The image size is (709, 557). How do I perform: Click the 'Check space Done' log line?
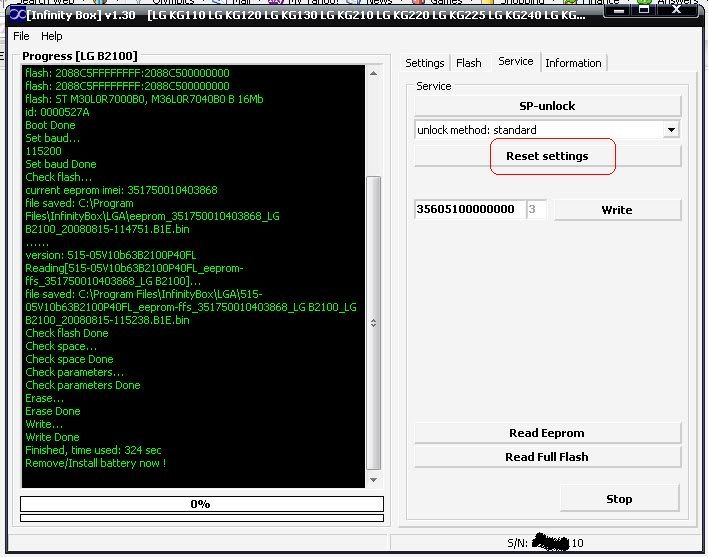(x=69, y=359)
